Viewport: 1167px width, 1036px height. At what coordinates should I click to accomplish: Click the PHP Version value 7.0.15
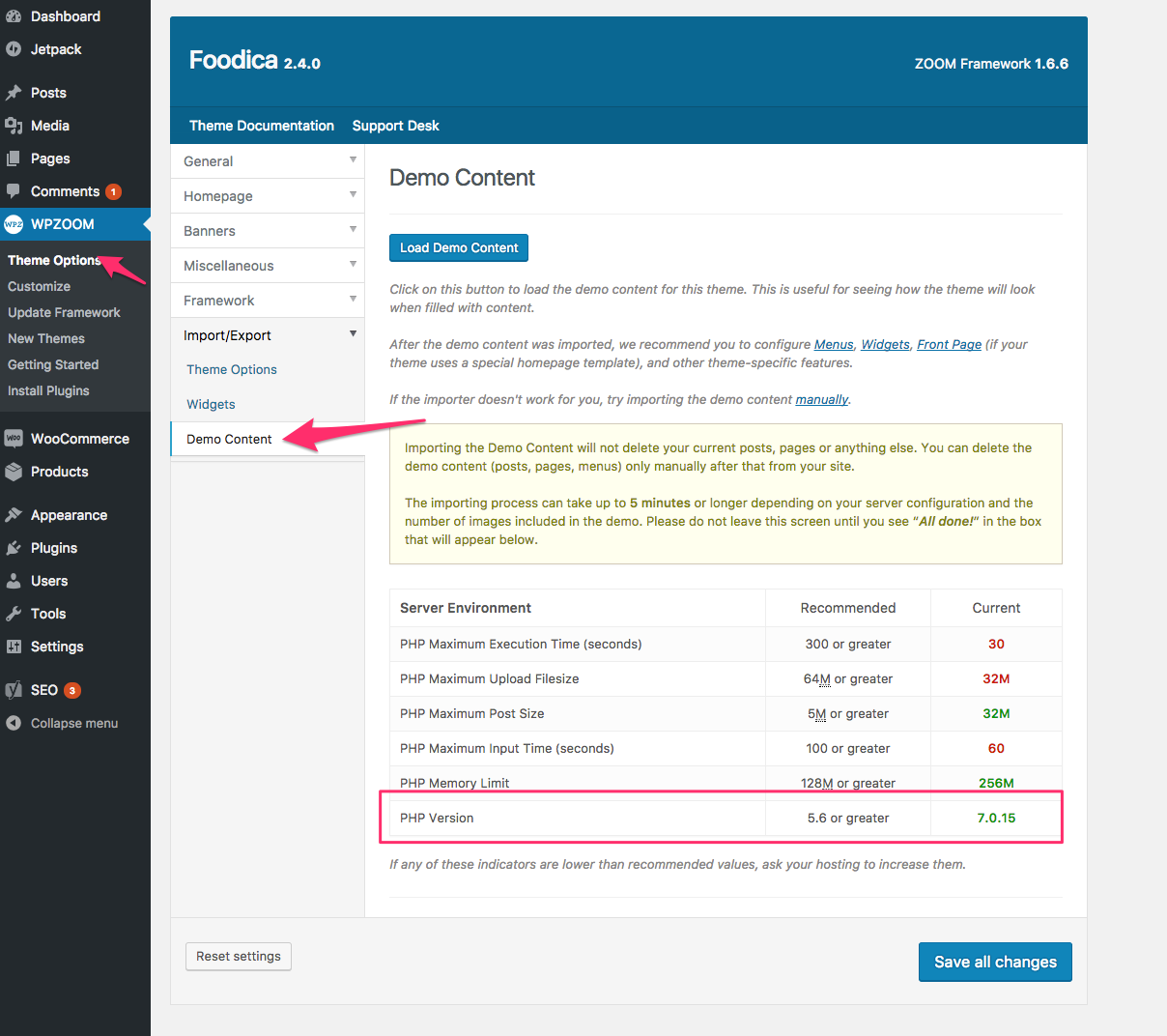pos(996,818)
